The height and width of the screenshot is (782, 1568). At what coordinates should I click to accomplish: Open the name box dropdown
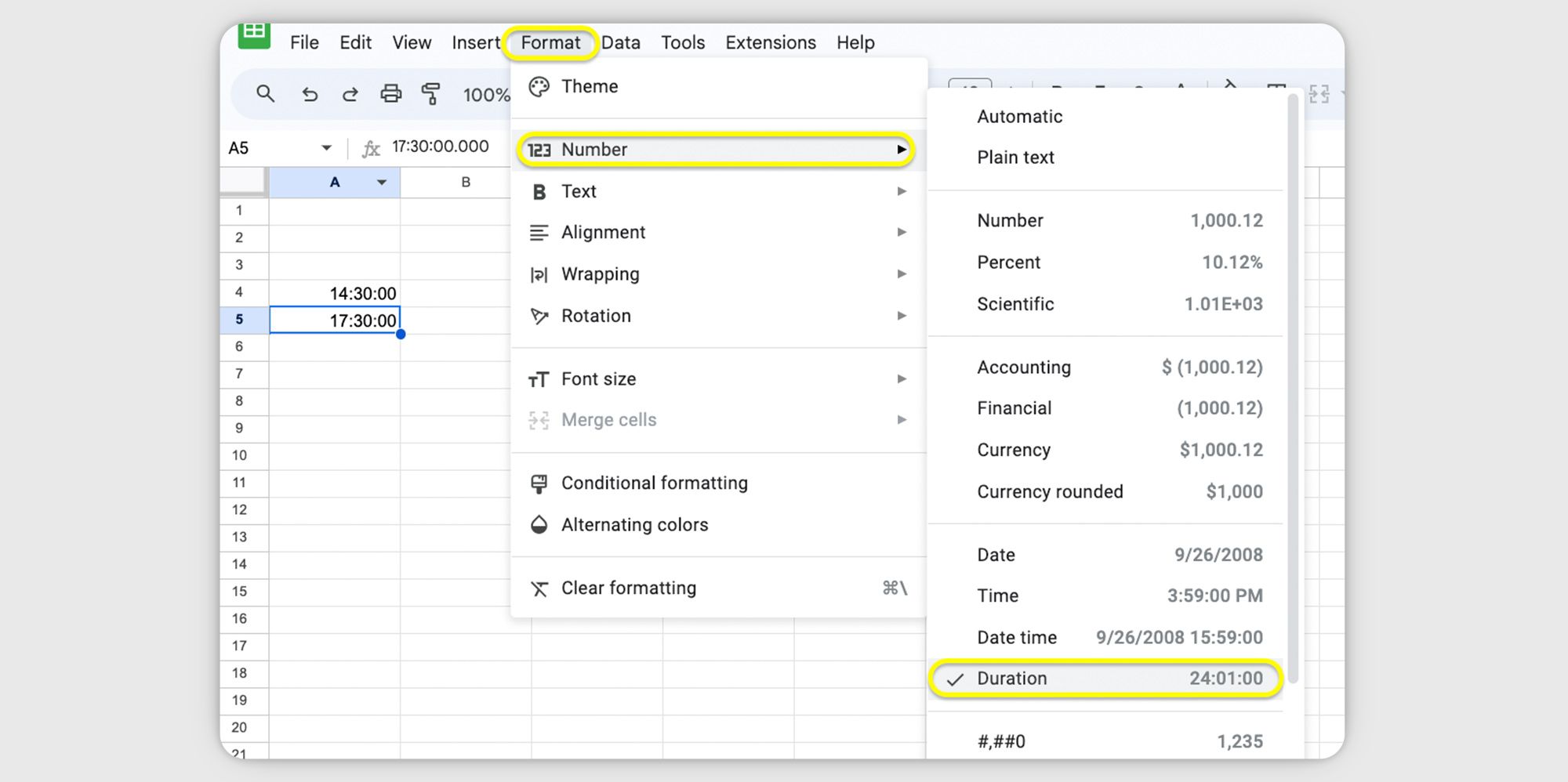pos(326,147)
